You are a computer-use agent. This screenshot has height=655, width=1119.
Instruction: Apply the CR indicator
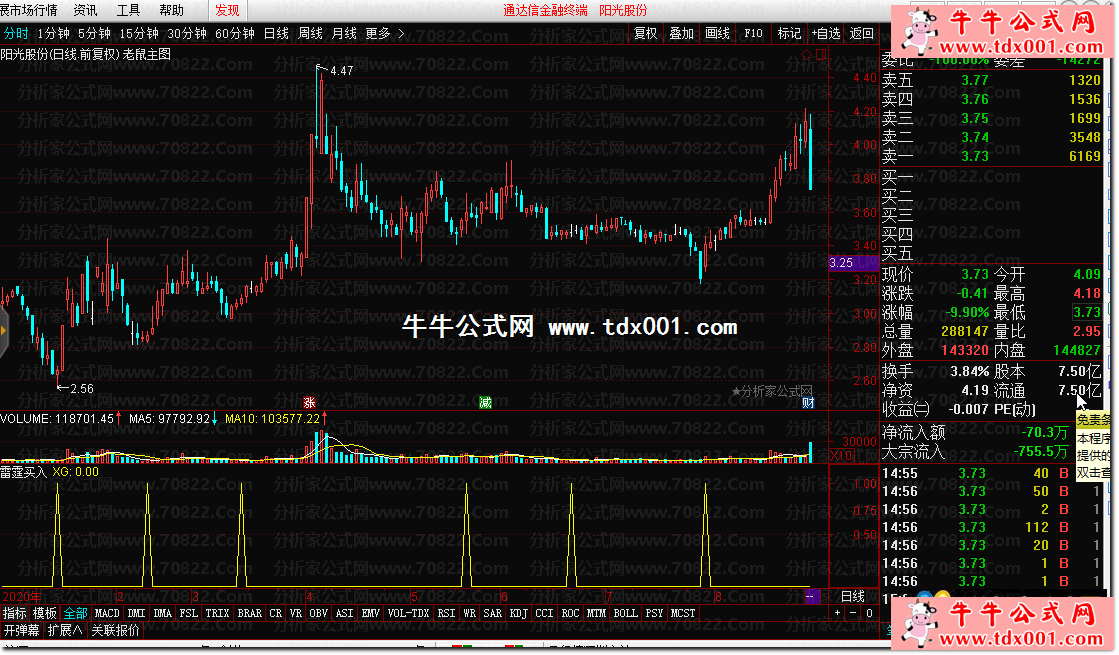tap(275, 614)
